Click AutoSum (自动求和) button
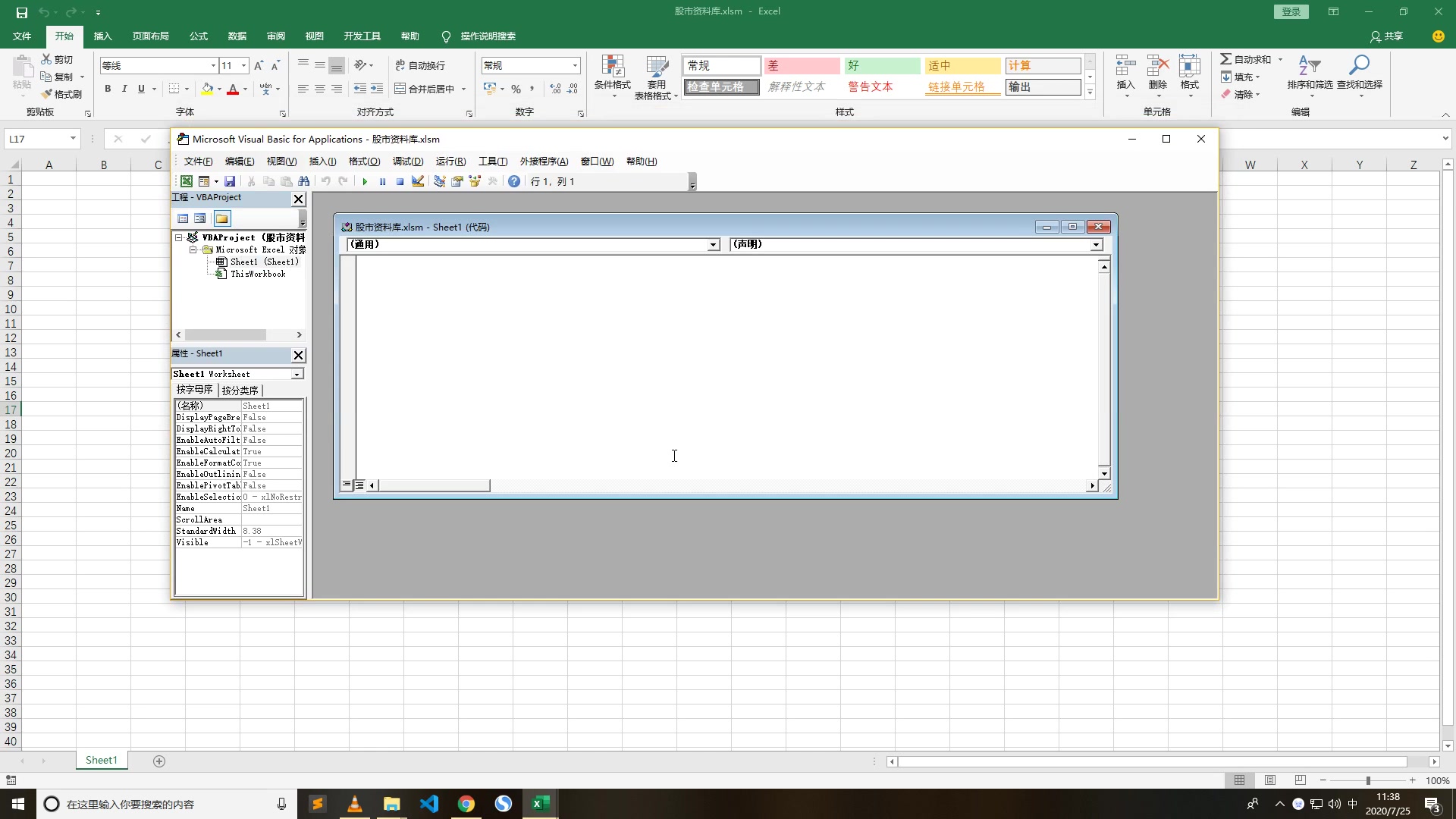The width and height of the screenshot is (1456, 819). [x=1245, y=59]
